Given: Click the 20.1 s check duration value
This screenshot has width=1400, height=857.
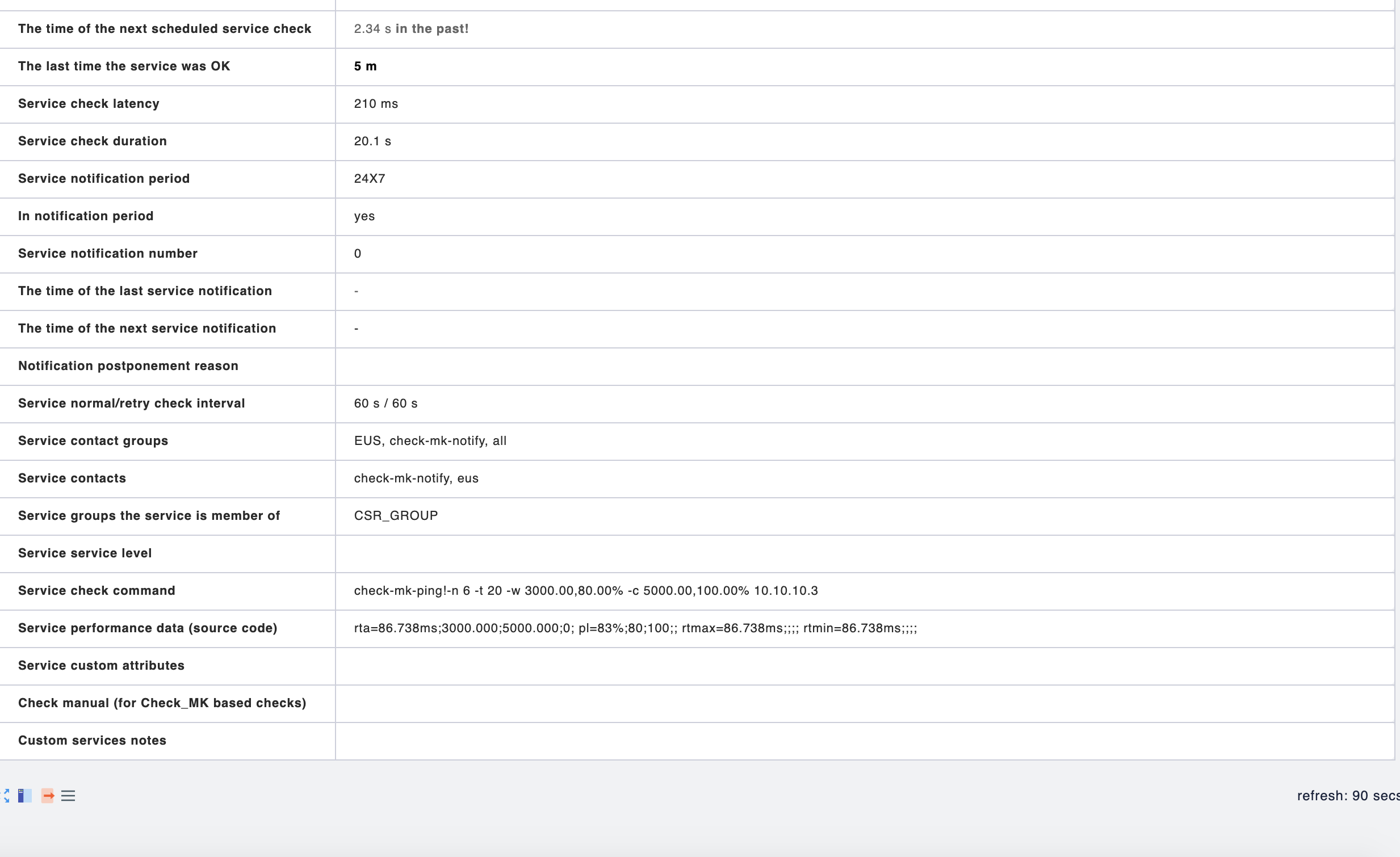Looking at the screenshot, I should click(372, 141).
